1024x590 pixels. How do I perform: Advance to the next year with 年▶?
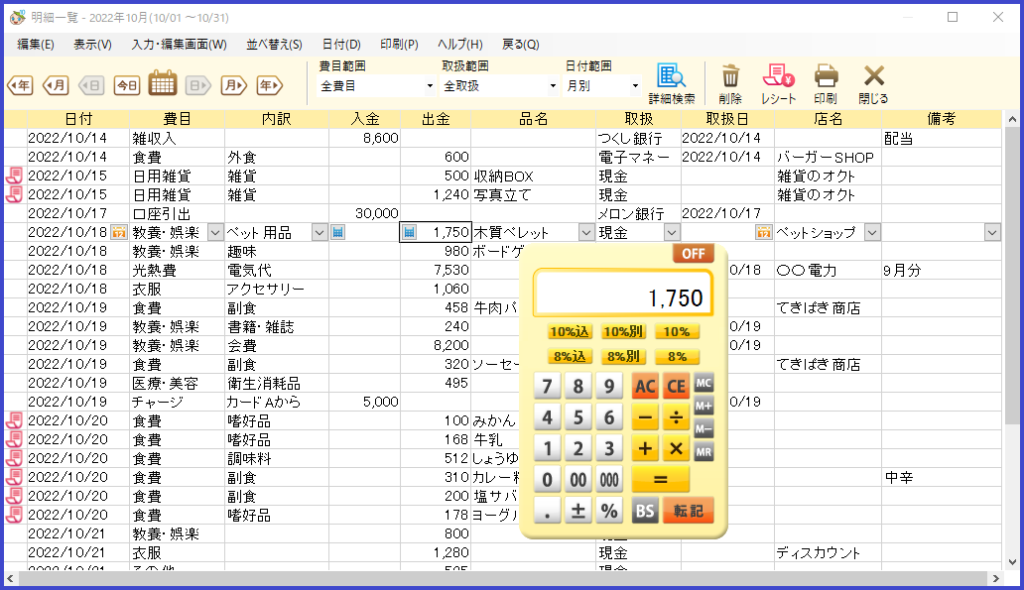pos(269,86)
